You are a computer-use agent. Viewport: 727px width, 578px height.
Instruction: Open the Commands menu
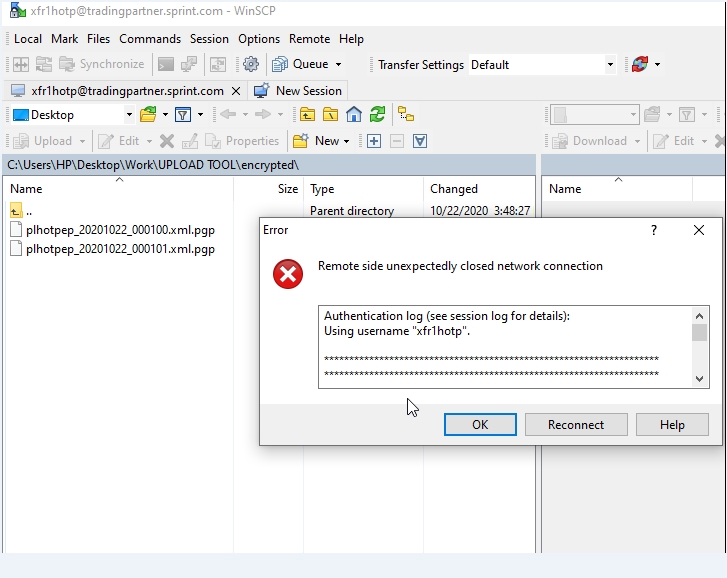150,39
